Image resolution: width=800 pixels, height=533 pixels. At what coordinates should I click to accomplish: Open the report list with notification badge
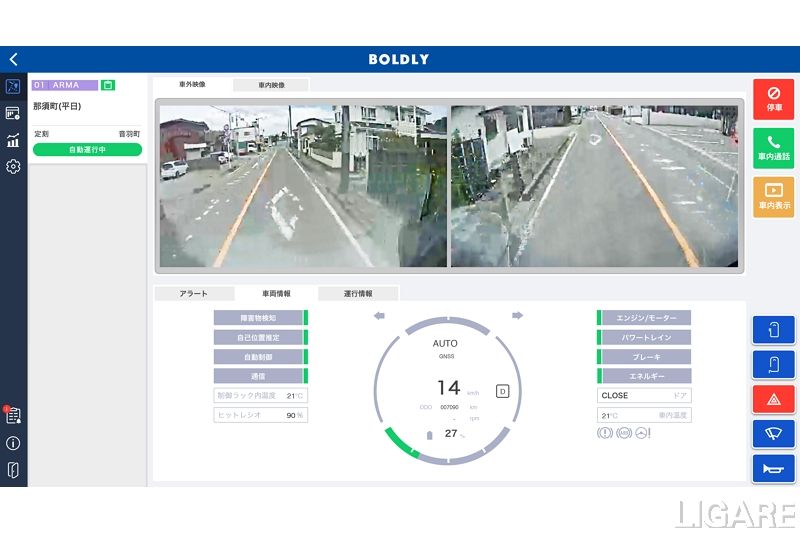[x=13, y=415]
